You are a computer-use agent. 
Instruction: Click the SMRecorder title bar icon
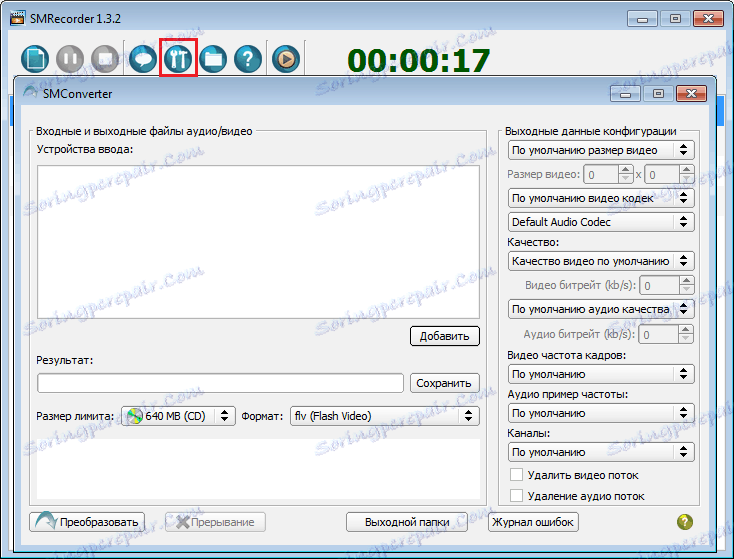[x=17, y=18]
